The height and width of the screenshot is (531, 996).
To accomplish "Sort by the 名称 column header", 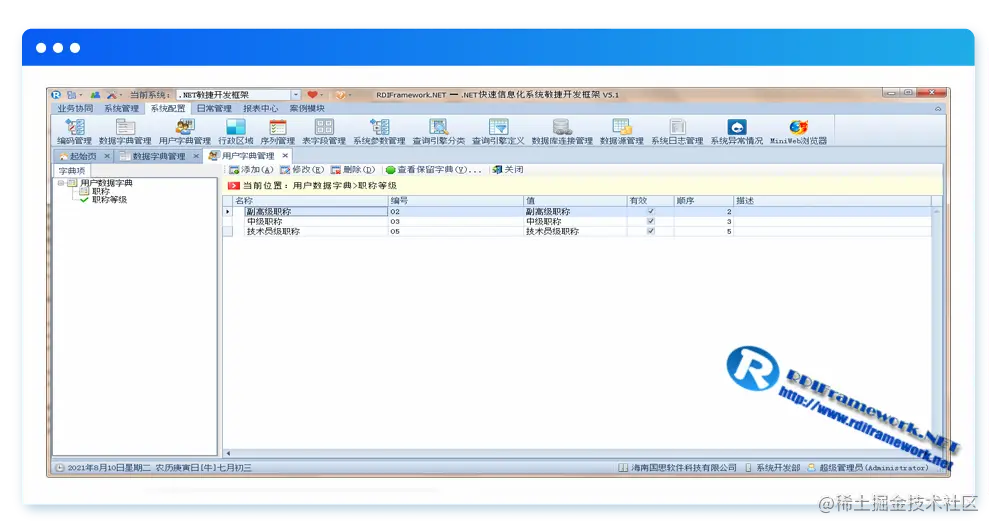I will [x=310, y=201].
